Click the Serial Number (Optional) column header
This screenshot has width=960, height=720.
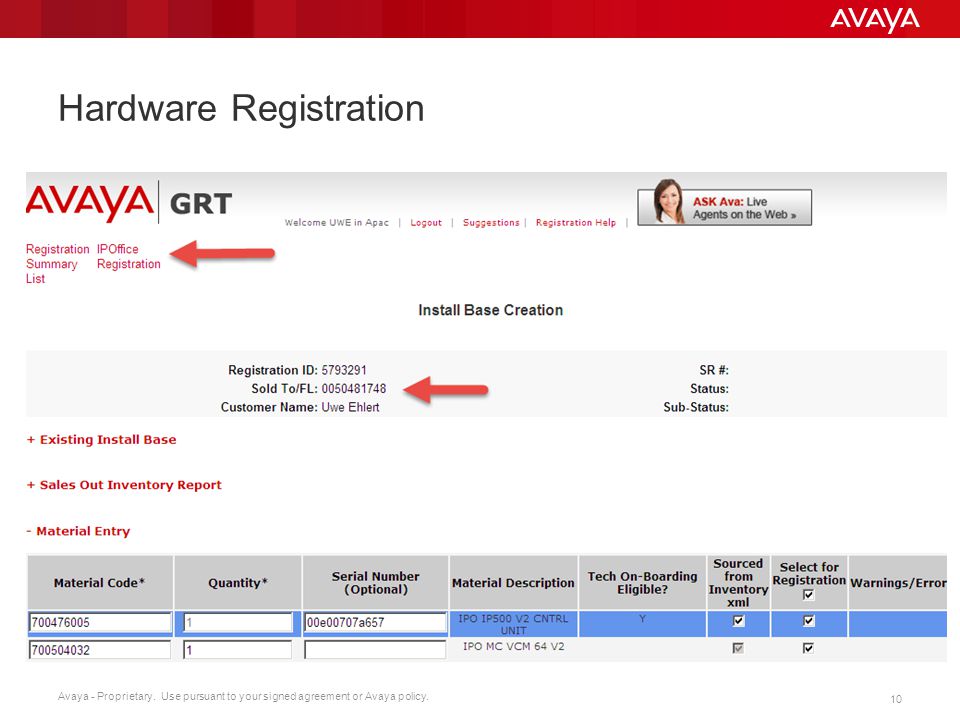click(375, 583)
